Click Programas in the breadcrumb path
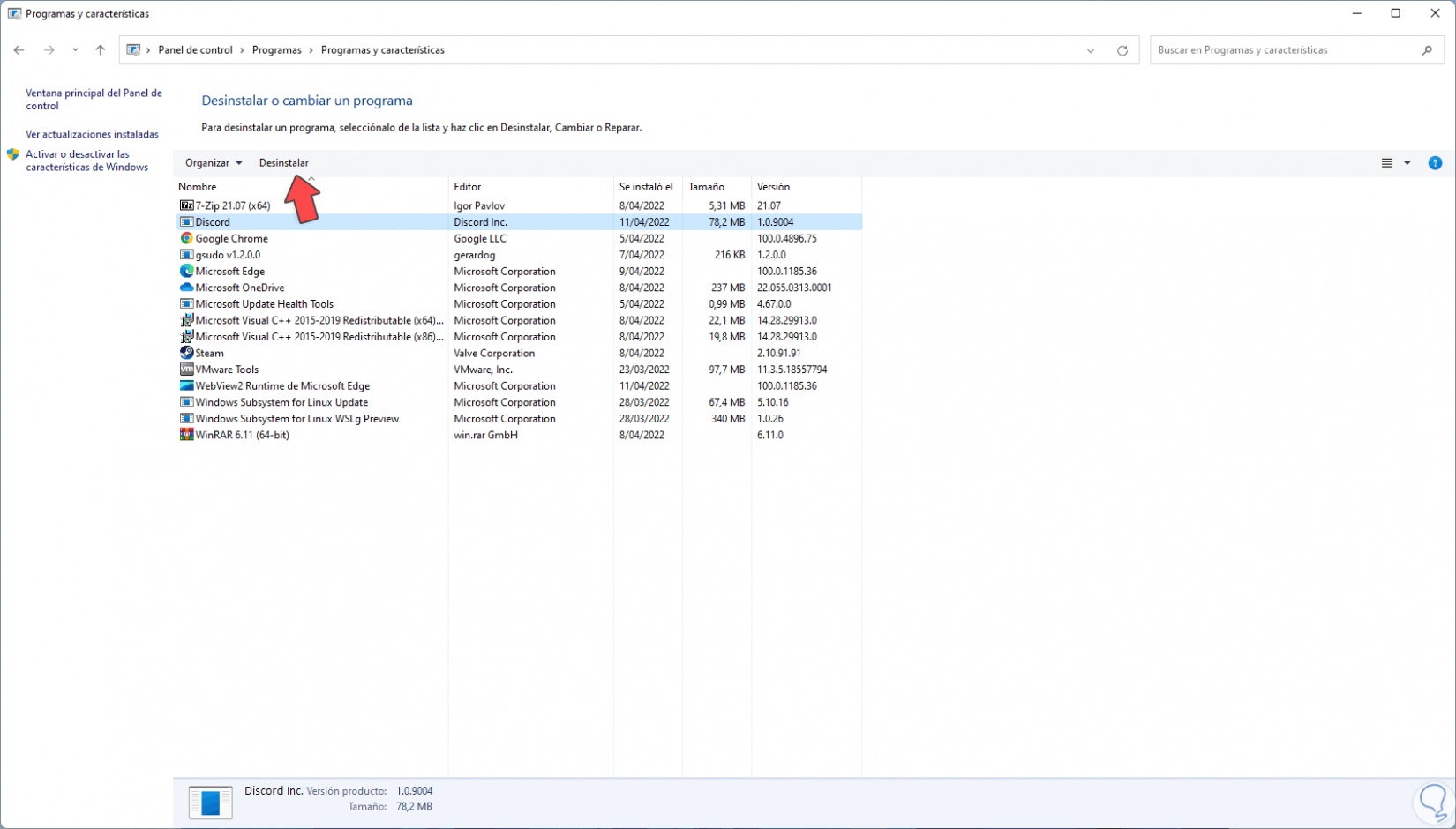The image size is (1456, 829). [277, 50]
